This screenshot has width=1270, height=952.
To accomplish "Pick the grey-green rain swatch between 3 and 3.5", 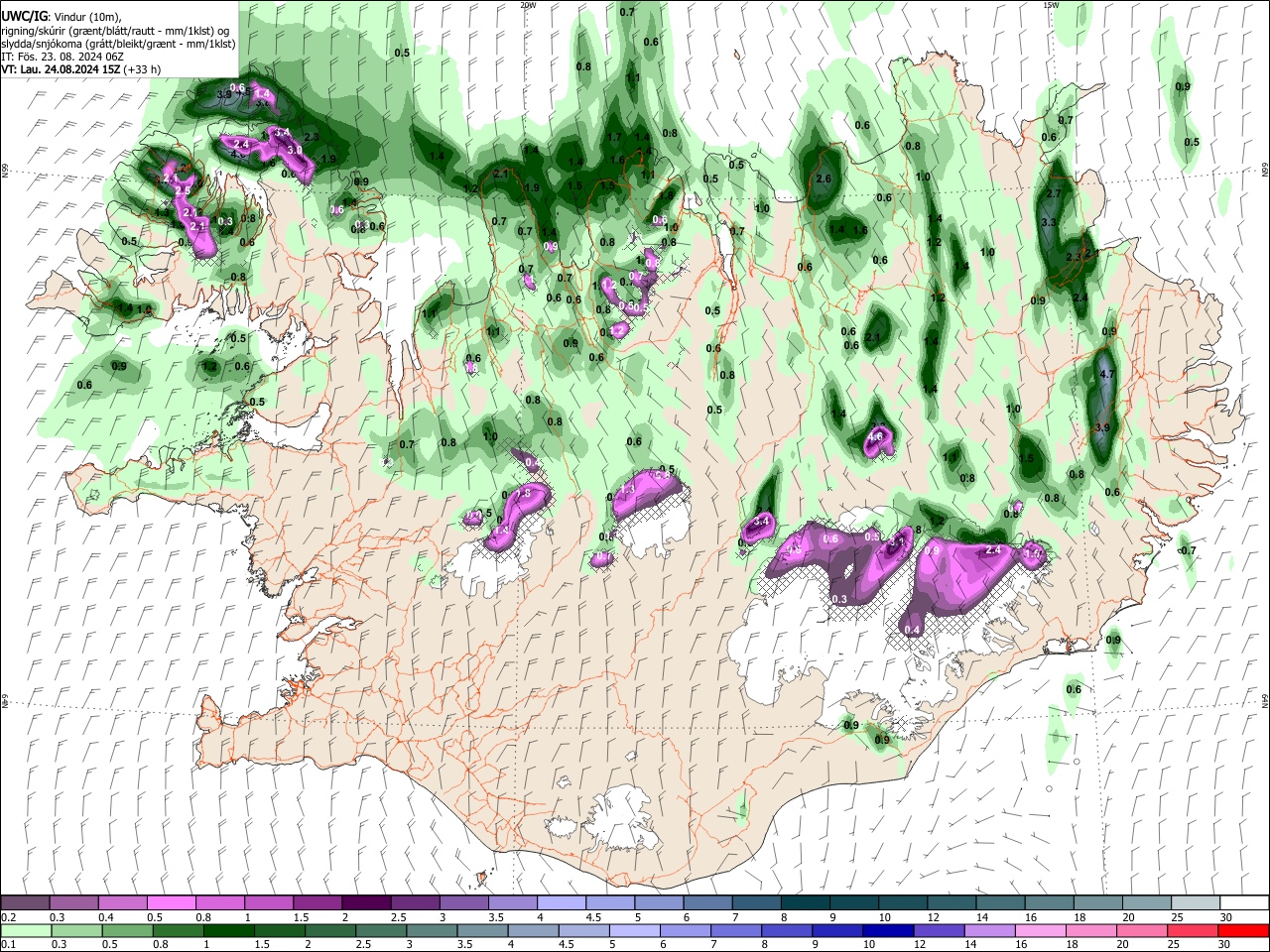I will pyautogui.click(x=431, y=930).
